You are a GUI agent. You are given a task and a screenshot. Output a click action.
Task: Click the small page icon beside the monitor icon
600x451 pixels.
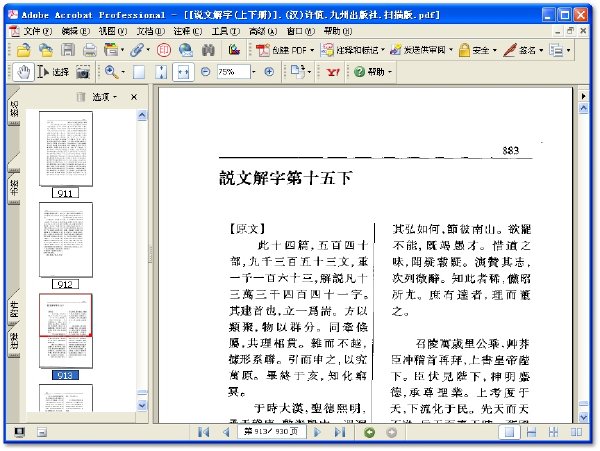(x=42, y=433)
